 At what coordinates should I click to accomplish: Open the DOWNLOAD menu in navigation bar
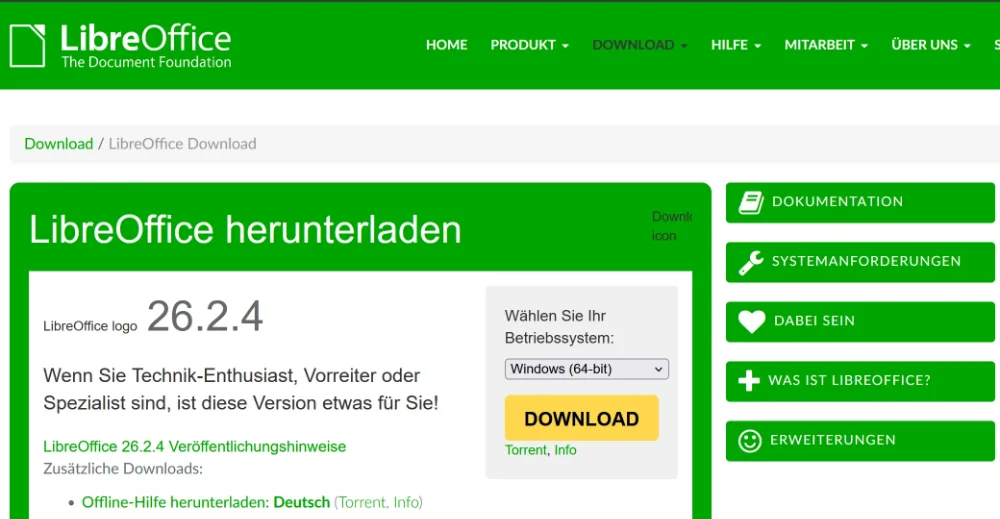640,45
